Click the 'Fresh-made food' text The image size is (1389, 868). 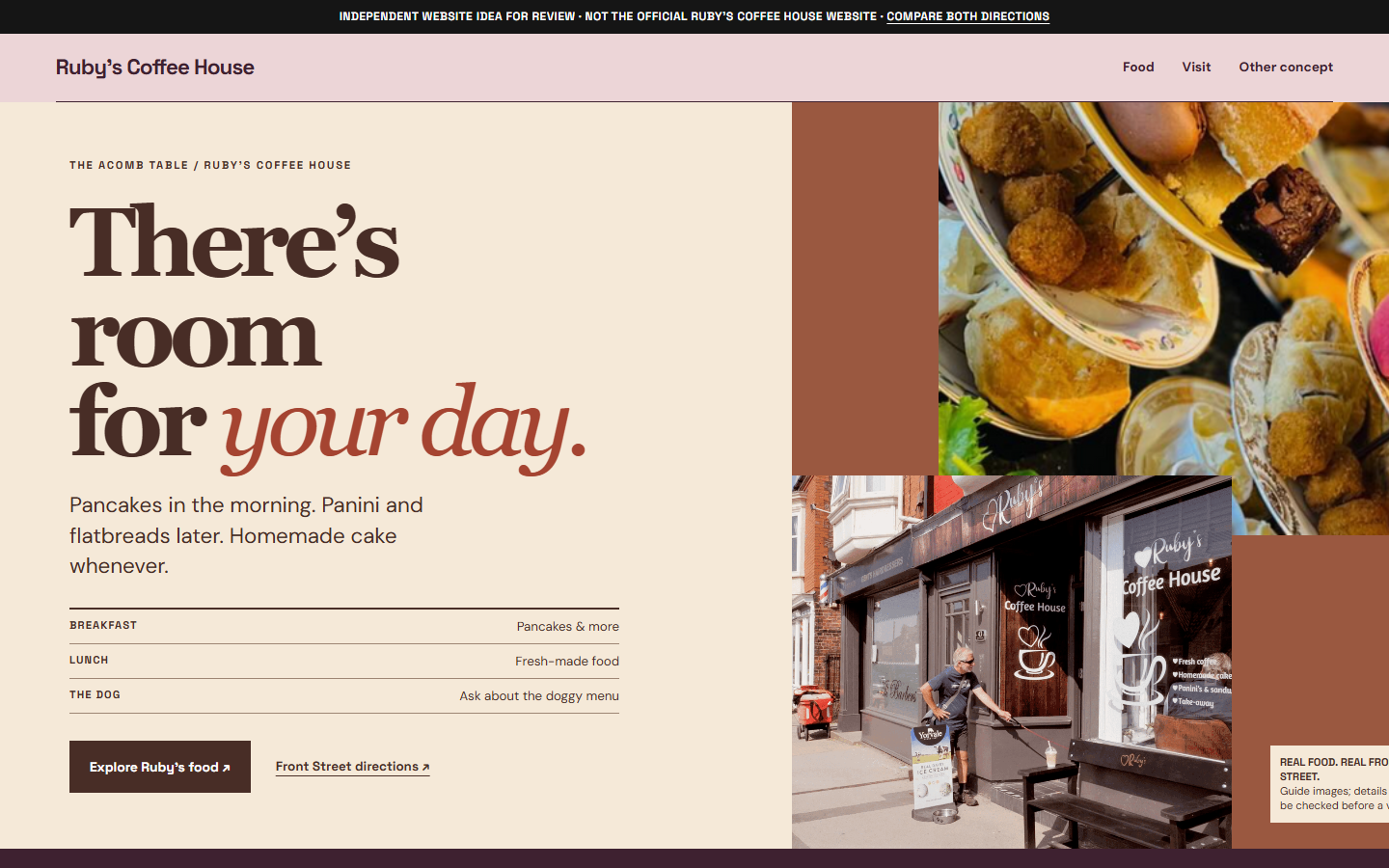coord(567,662)
